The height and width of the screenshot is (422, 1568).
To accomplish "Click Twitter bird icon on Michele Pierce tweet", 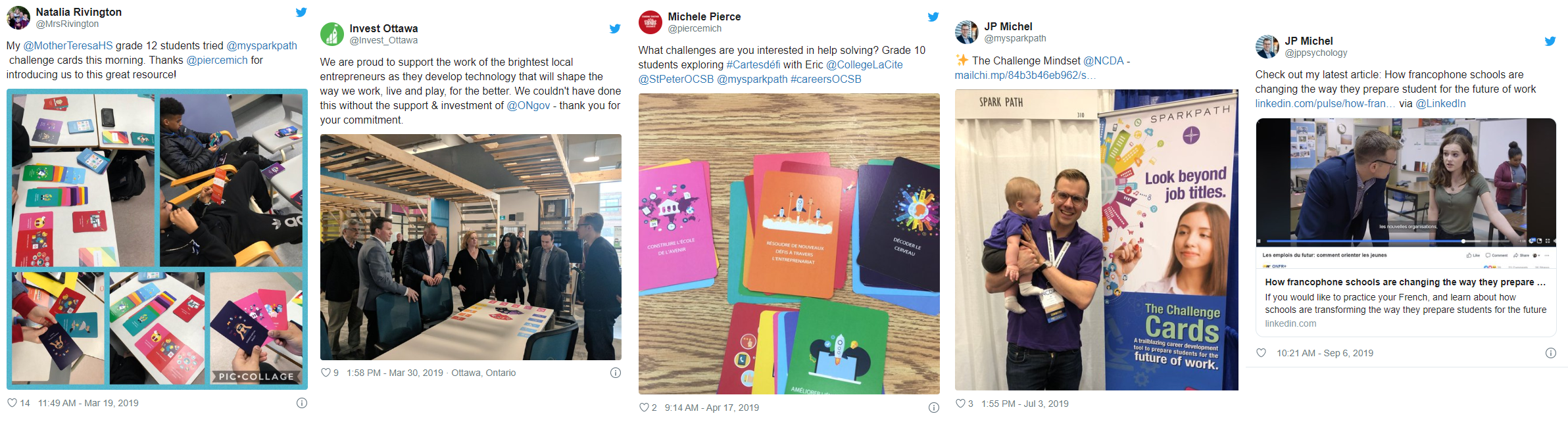I will coord(933,17).
